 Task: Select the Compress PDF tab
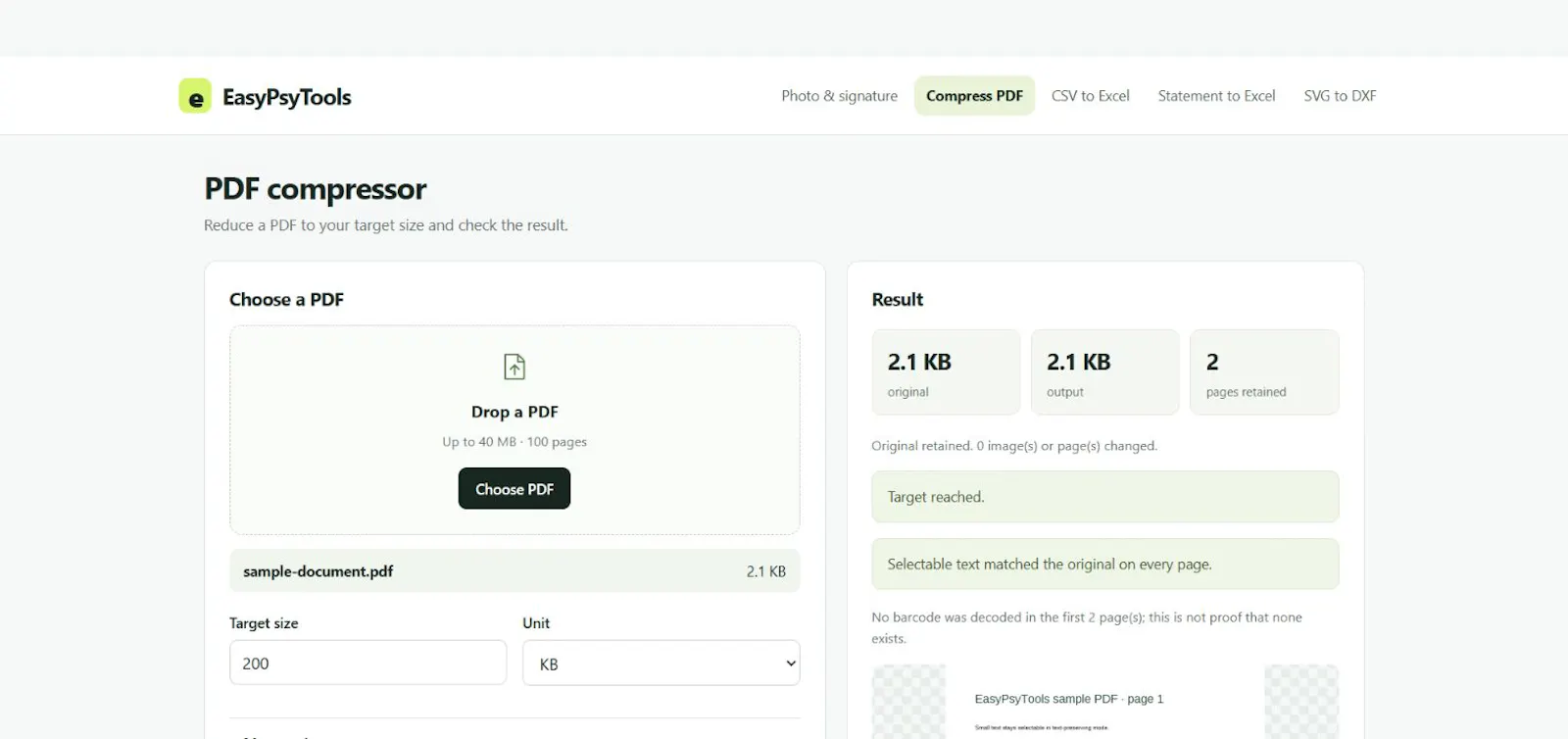974,96
